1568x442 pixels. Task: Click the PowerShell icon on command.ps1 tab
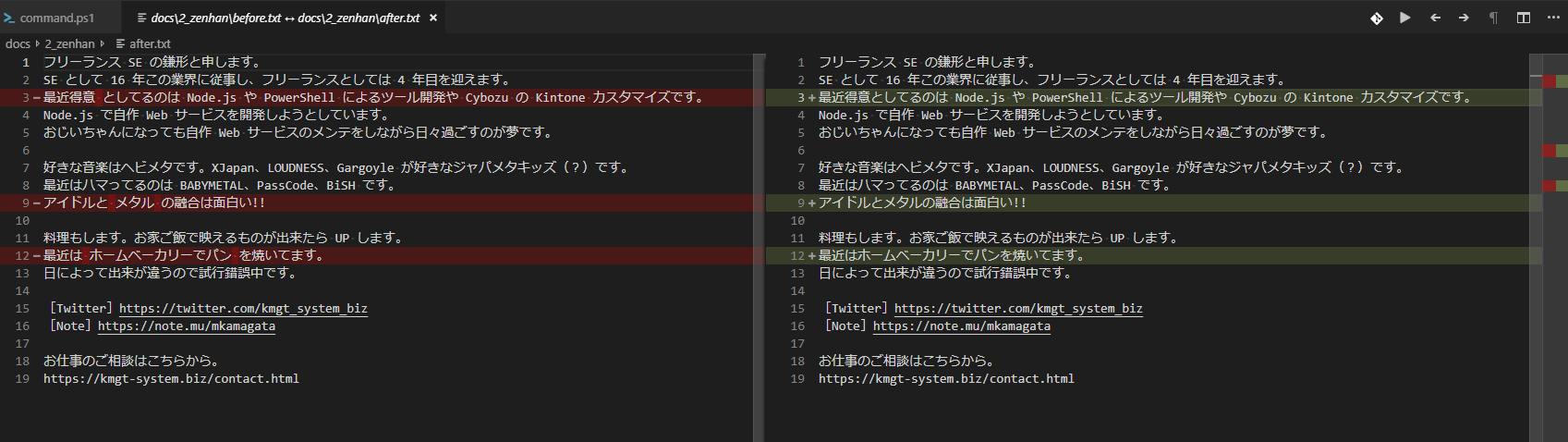[x=9, y=18]
